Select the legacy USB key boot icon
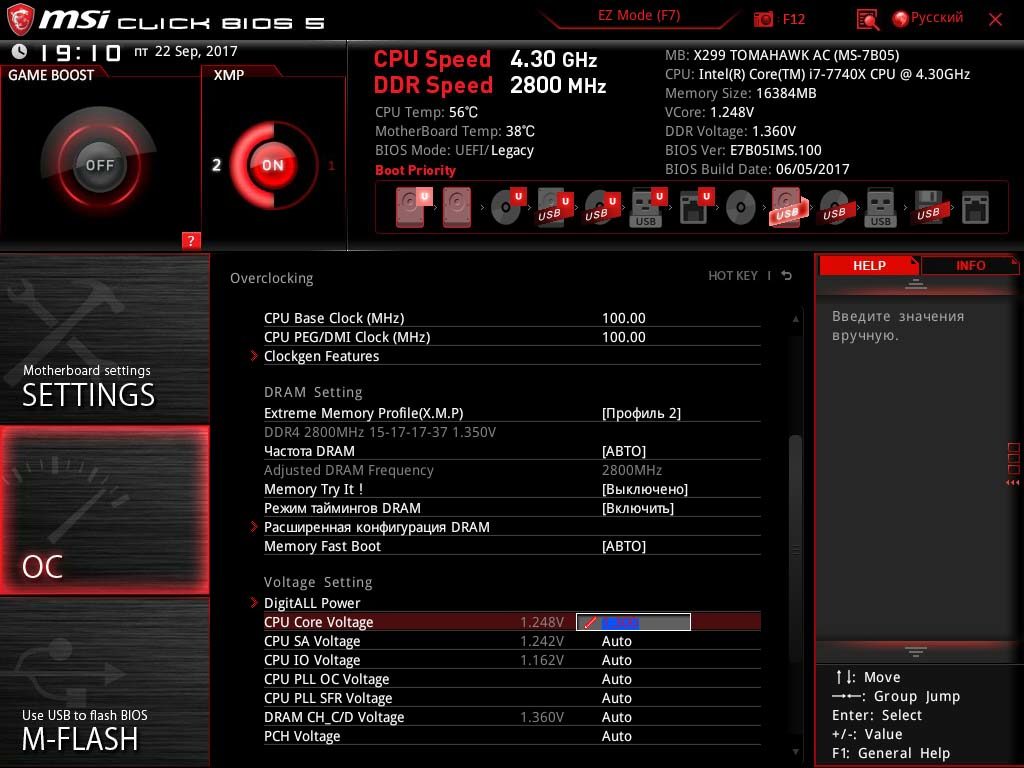 [881, 208]
